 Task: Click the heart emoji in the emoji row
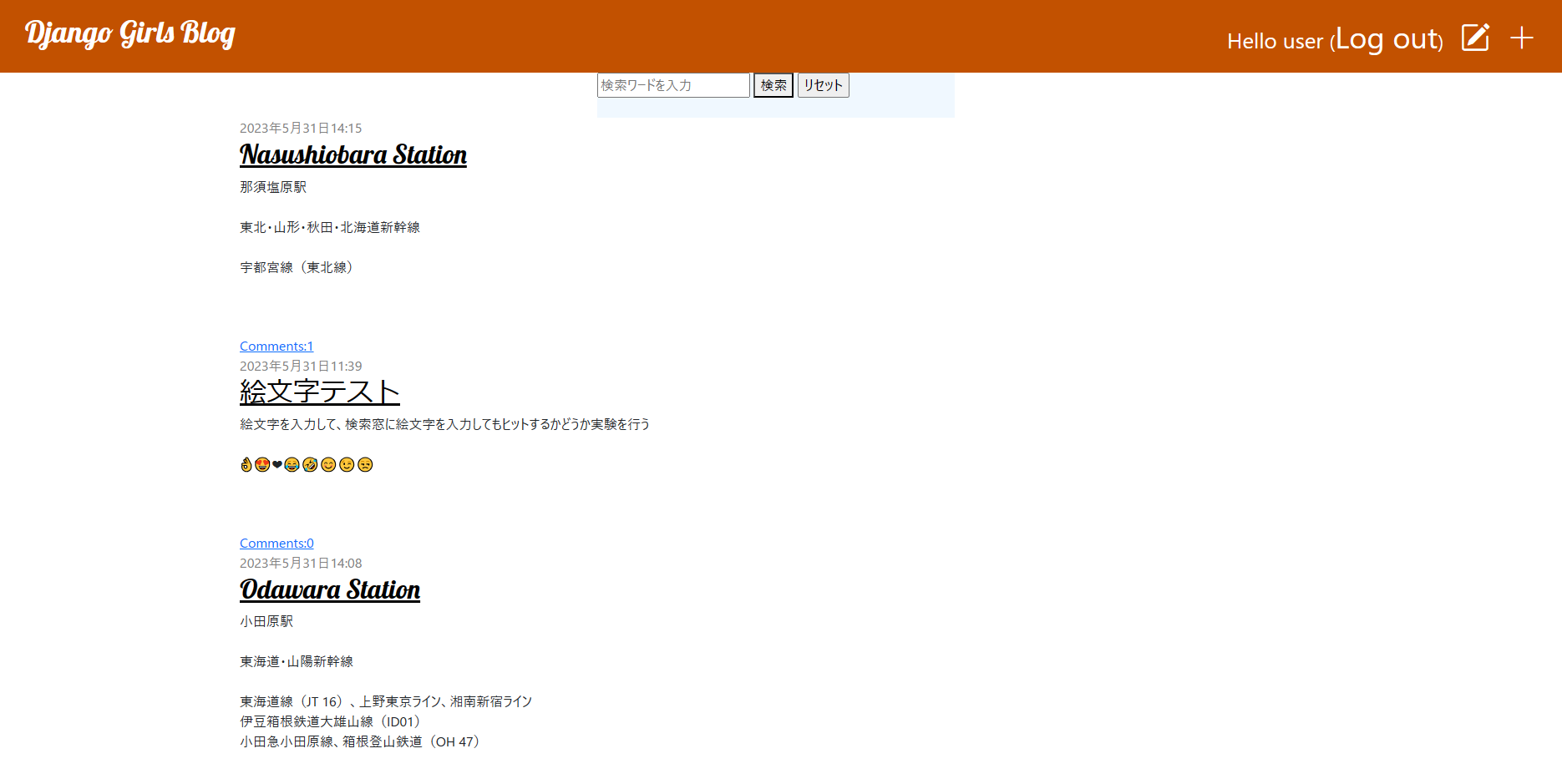pos(277,465)
